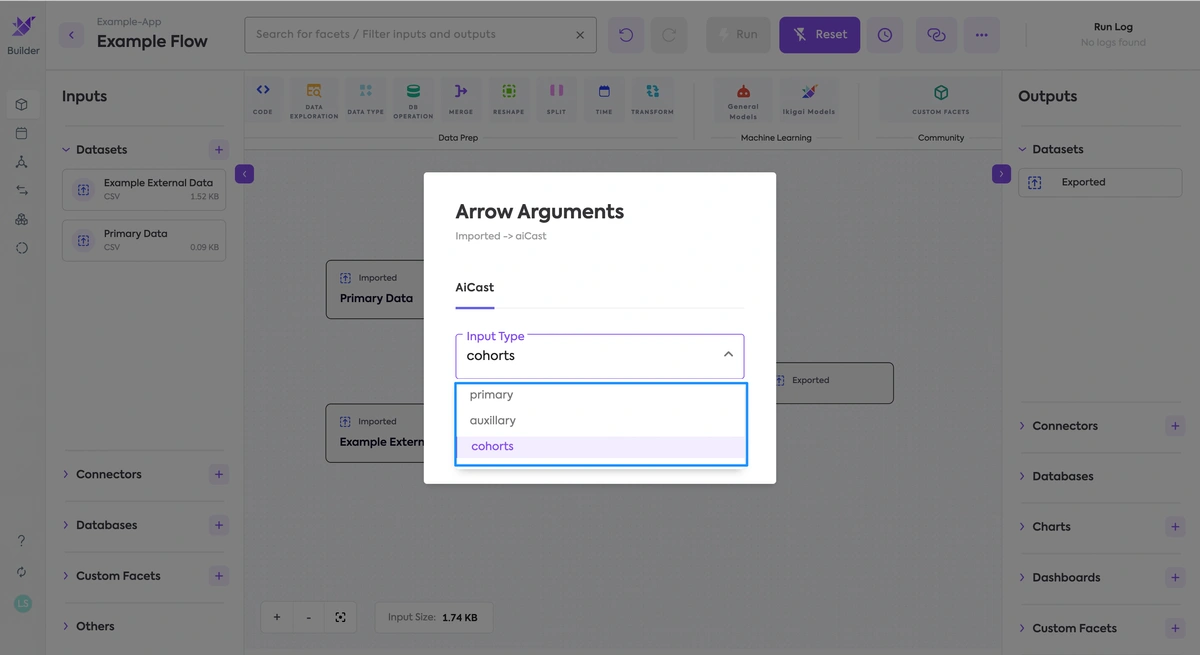Expand the Others section in Inputs
1200x655 pixels.
[67, 626]
